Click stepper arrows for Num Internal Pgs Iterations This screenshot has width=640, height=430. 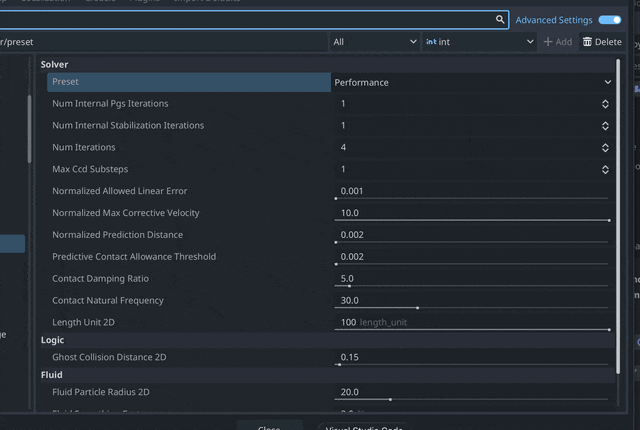605,104
